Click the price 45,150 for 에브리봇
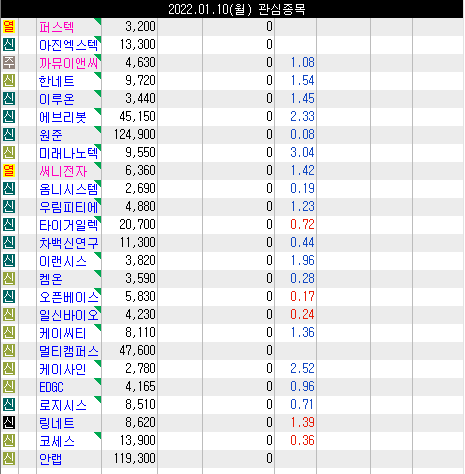 click(x=137, y=117)
